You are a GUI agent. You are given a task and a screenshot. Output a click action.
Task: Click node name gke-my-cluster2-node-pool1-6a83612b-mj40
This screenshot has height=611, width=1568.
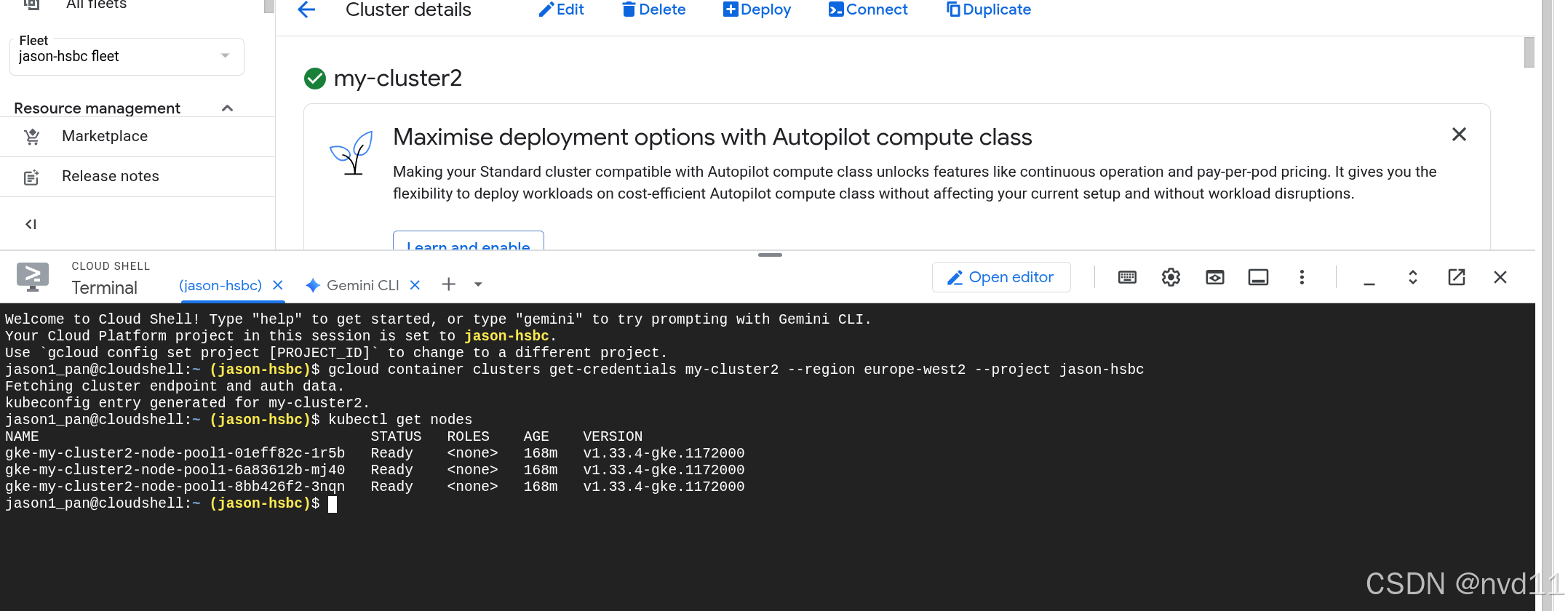175,470
